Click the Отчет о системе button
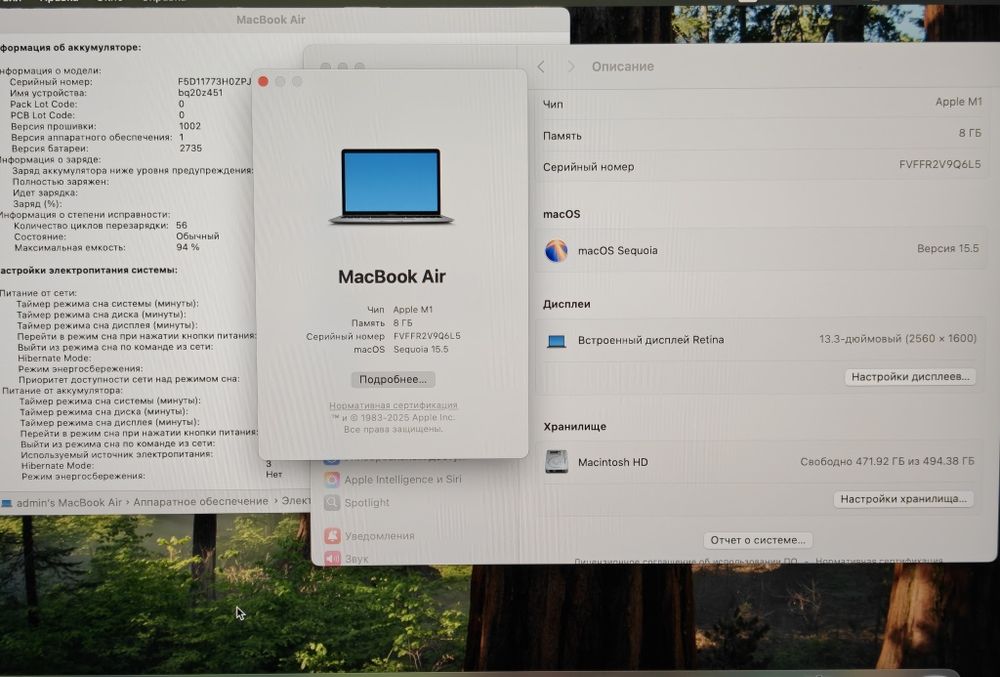 pos(758,540)
